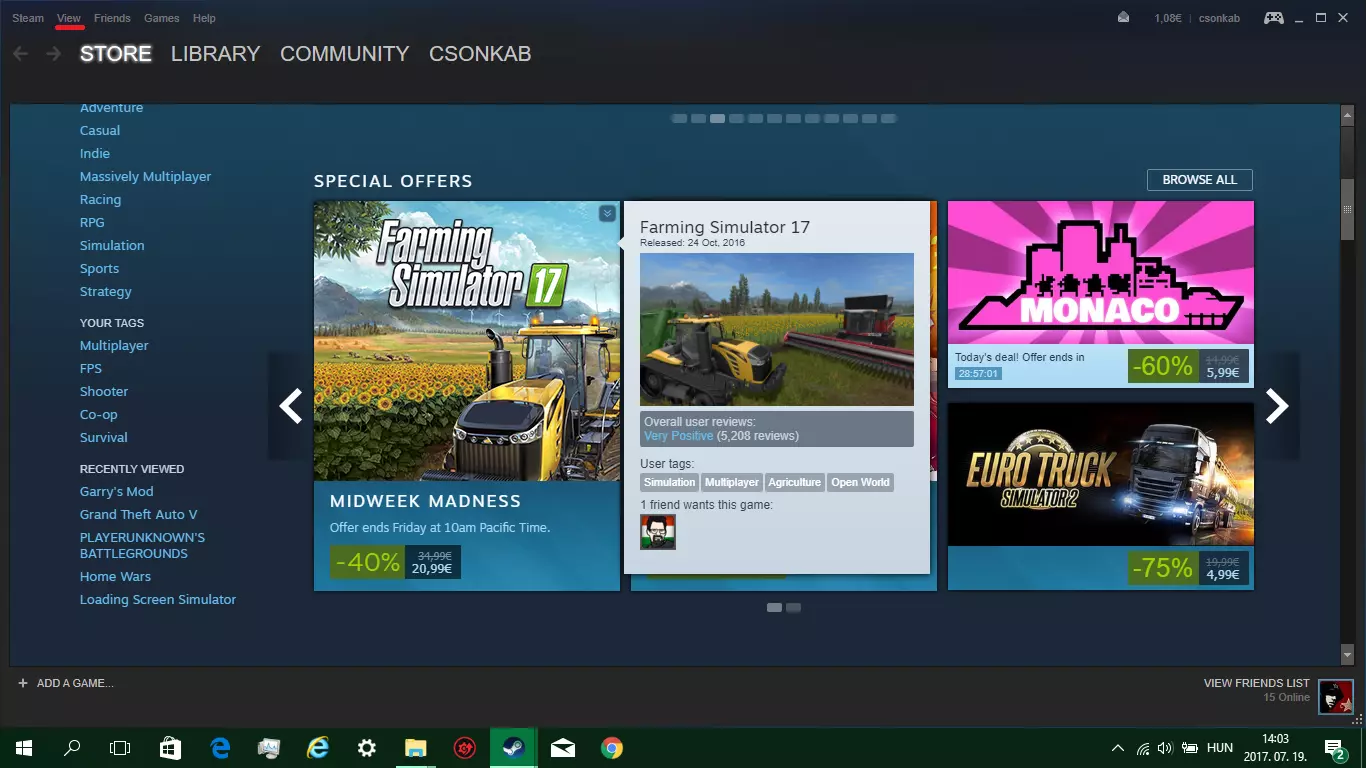Open the Action Center notifications icon
1366x768 pixels.
(1334, 748)
